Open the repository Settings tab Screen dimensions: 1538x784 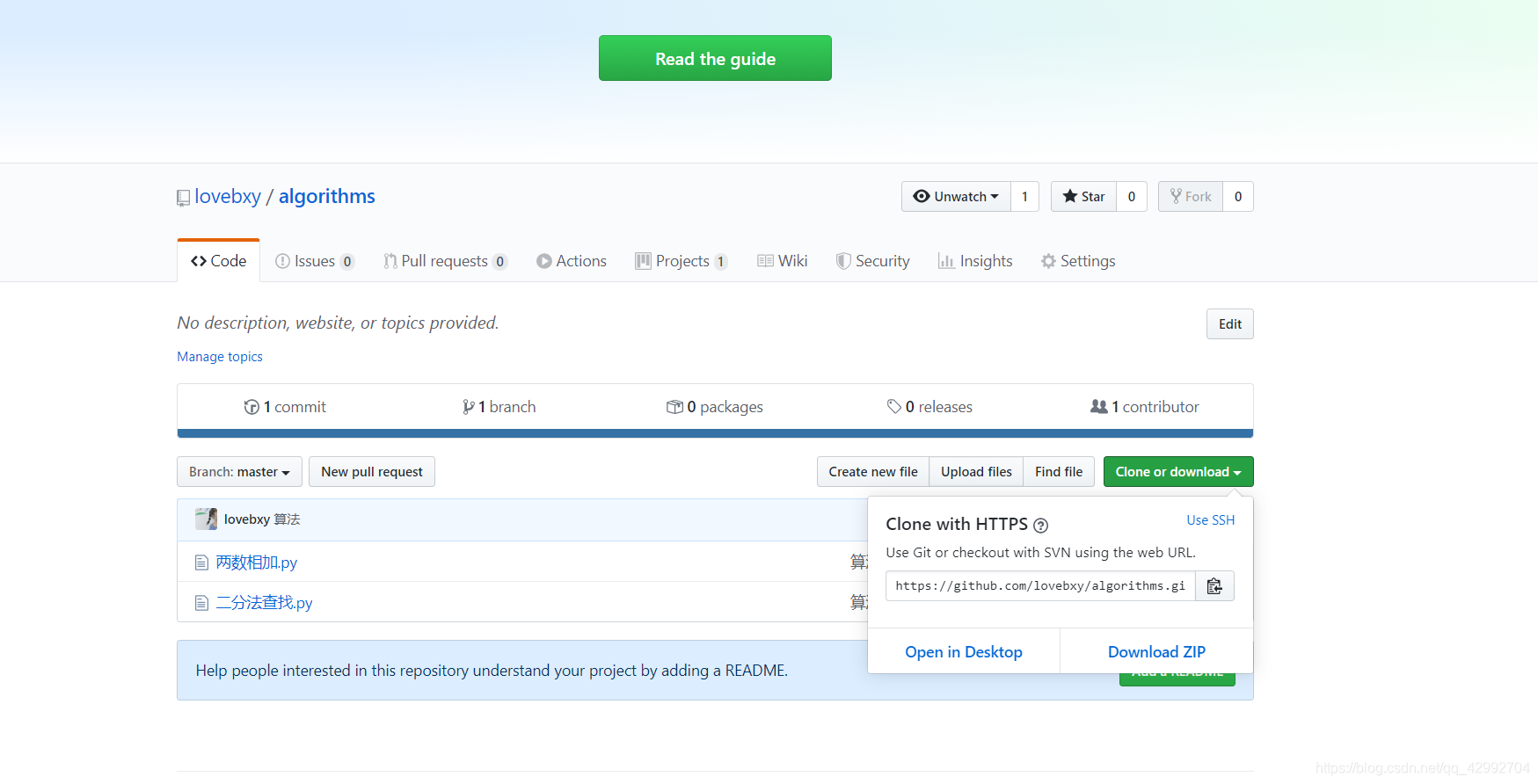tap(1078, 261)
